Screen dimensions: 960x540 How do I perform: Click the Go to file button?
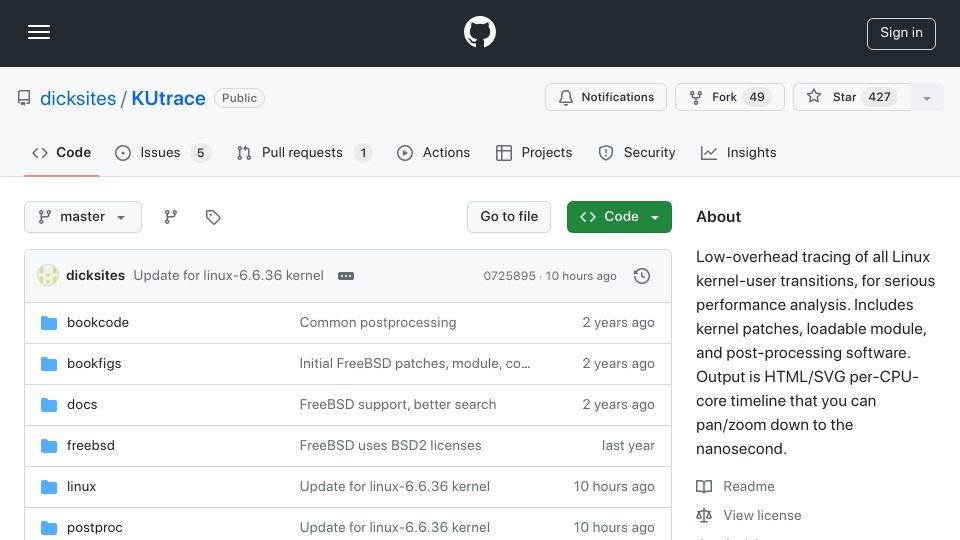click(x=509, y=217)
